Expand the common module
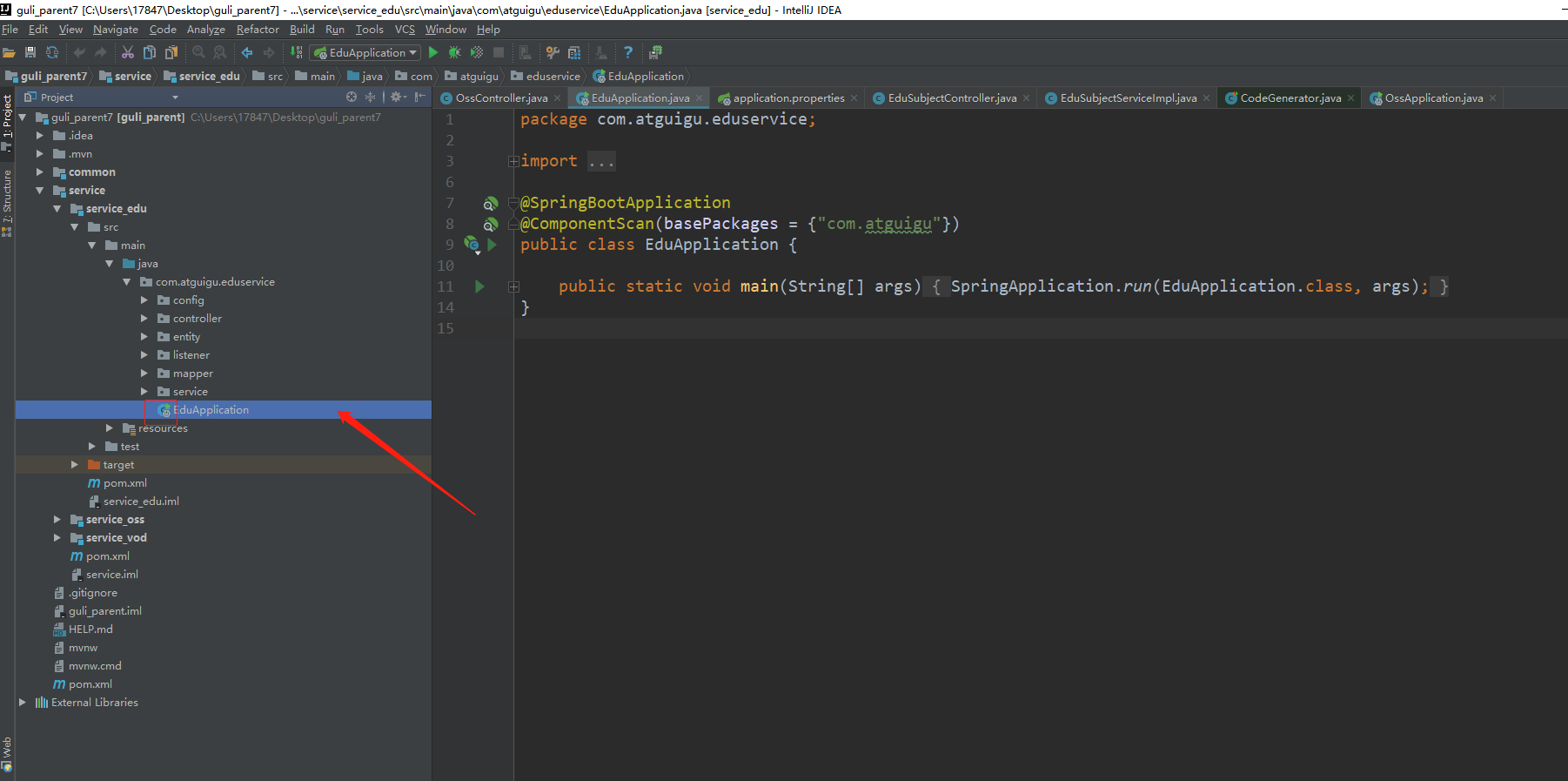Image resolution: width=1568 pixels, height=781 pixels. click(x=40, y=172)
